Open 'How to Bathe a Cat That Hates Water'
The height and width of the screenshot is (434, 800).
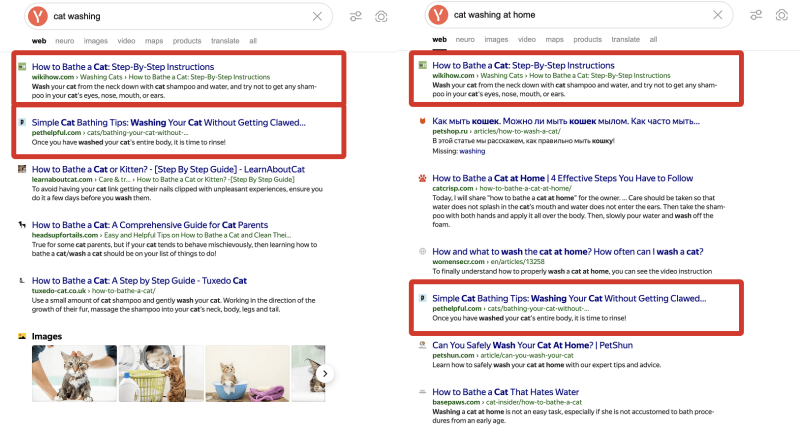(506, 392)
